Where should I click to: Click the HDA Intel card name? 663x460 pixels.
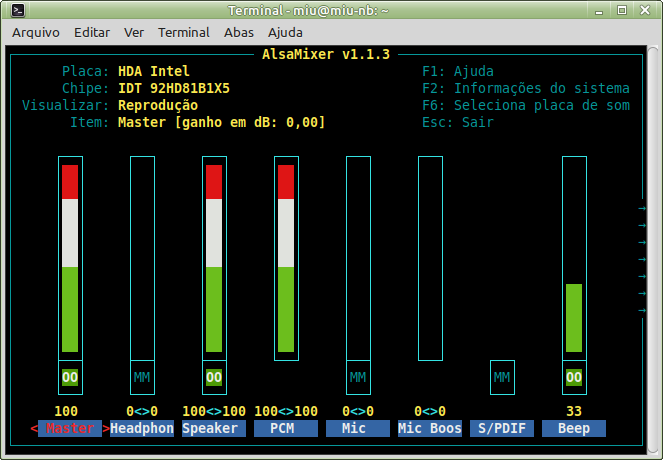click(x=153, y=71)
